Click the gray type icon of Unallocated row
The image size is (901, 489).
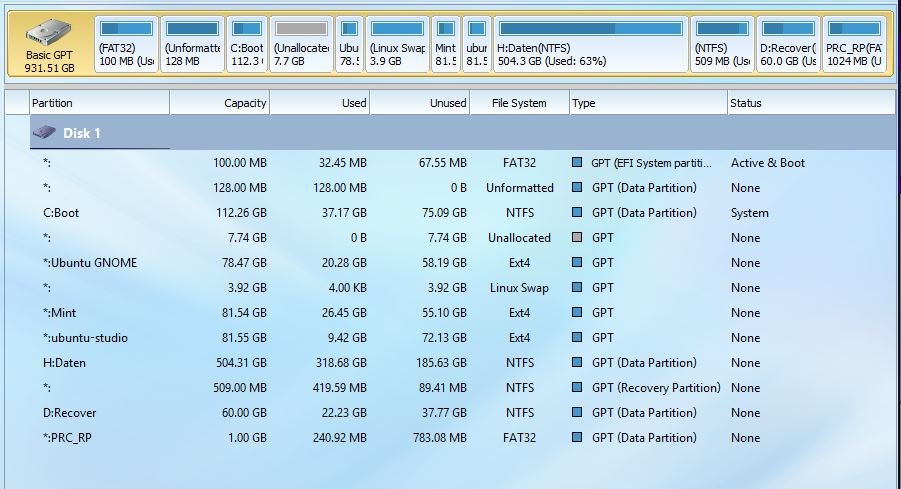point(577,237)
